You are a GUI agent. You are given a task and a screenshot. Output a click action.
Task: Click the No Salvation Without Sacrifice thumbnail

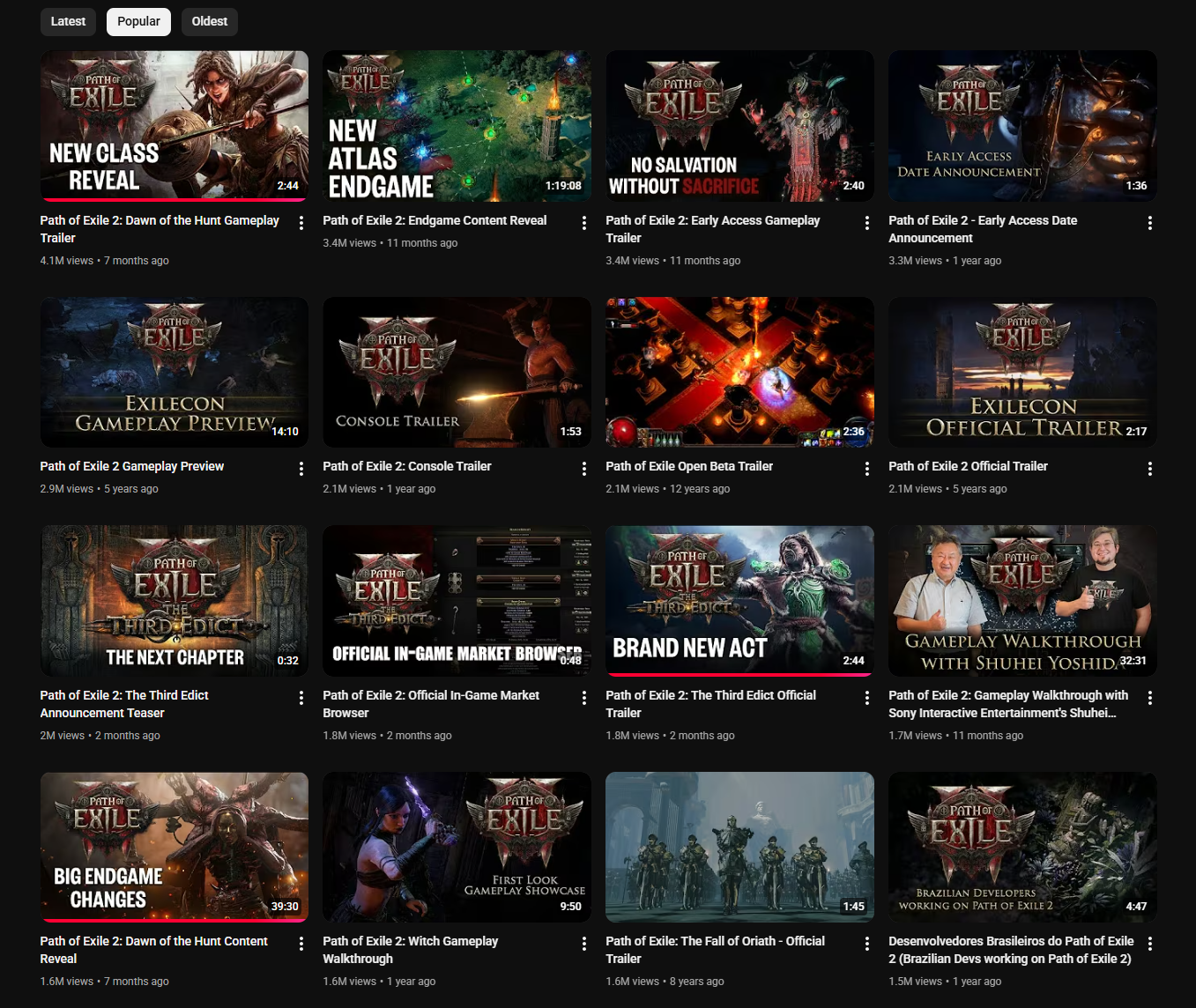(x=740, y=126)
